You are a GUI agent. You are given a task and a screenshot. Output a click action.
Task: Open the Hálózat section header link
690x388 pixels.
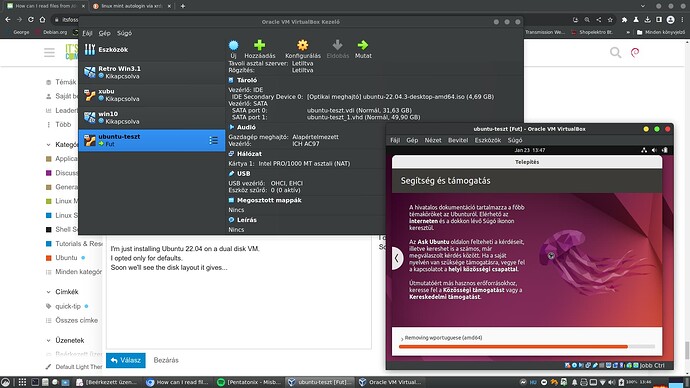coord(249,154)
